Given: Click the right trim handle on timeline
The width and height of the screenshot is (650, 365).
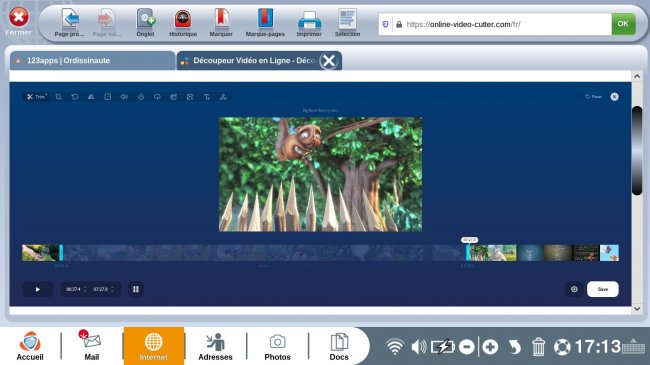Looking at the screenshot, I should coord(468,253).
